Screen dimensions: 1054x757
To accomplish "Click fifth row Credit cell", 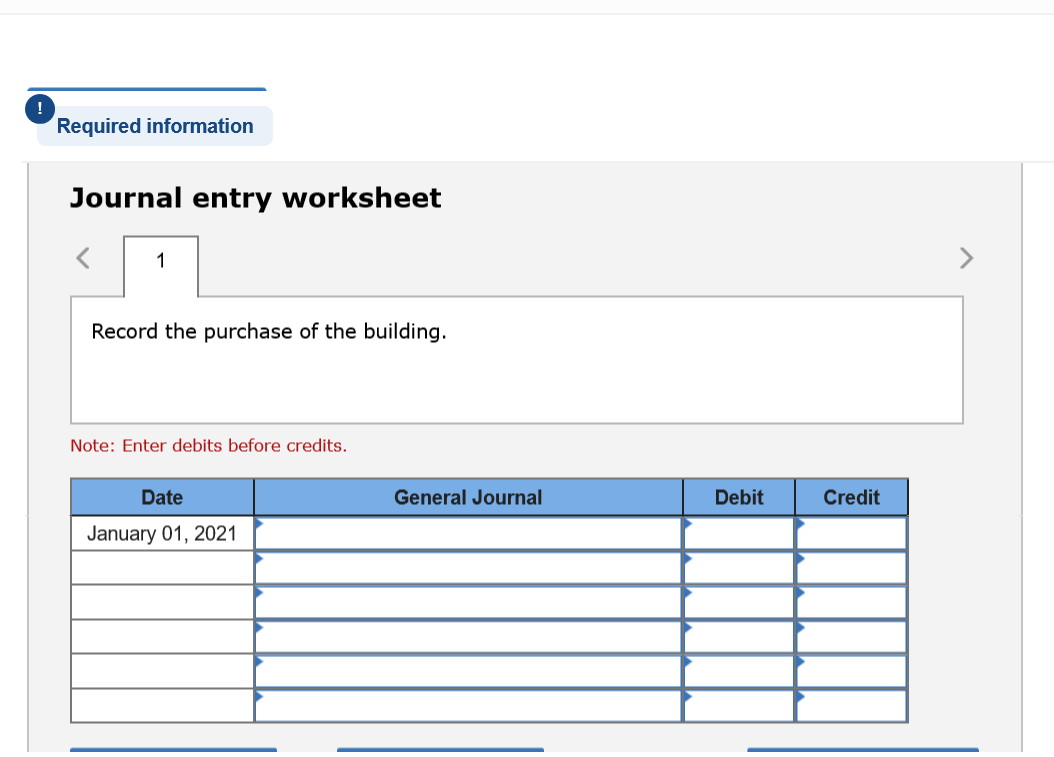I will 851,671.
